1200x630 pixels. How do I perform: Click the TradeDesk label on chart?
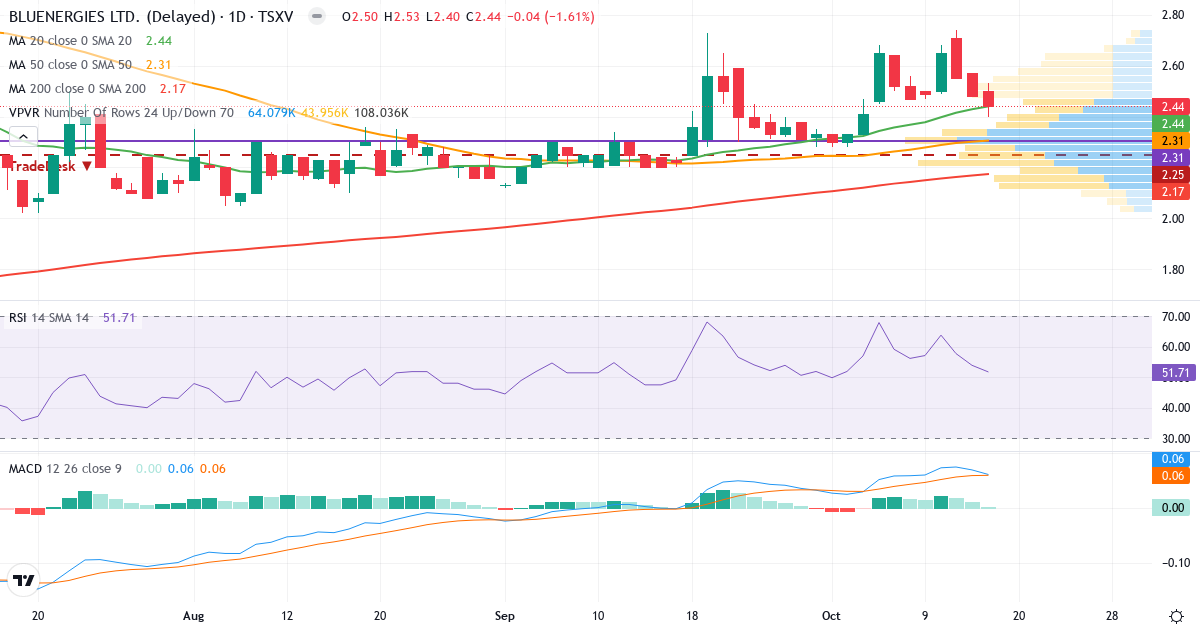pyautogui.click(x=50, y=166)
